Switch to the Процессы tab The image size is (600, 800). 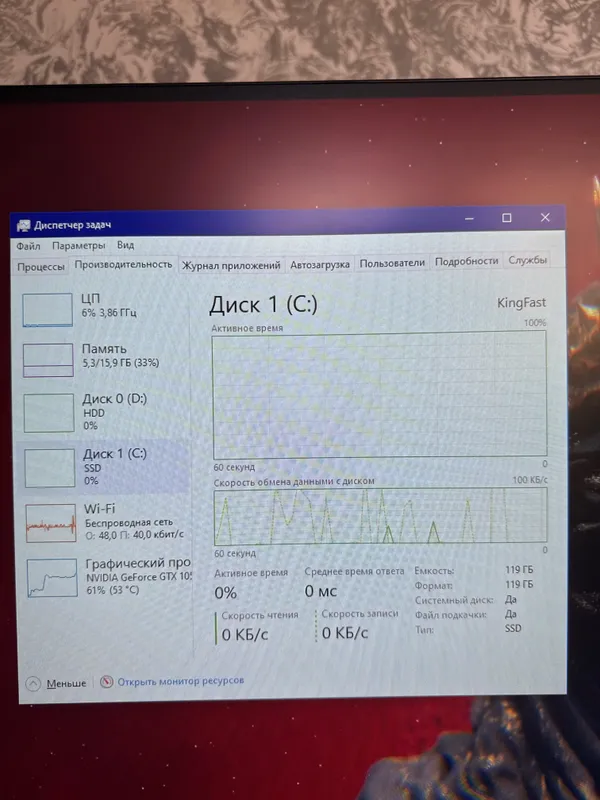[41, 267]
